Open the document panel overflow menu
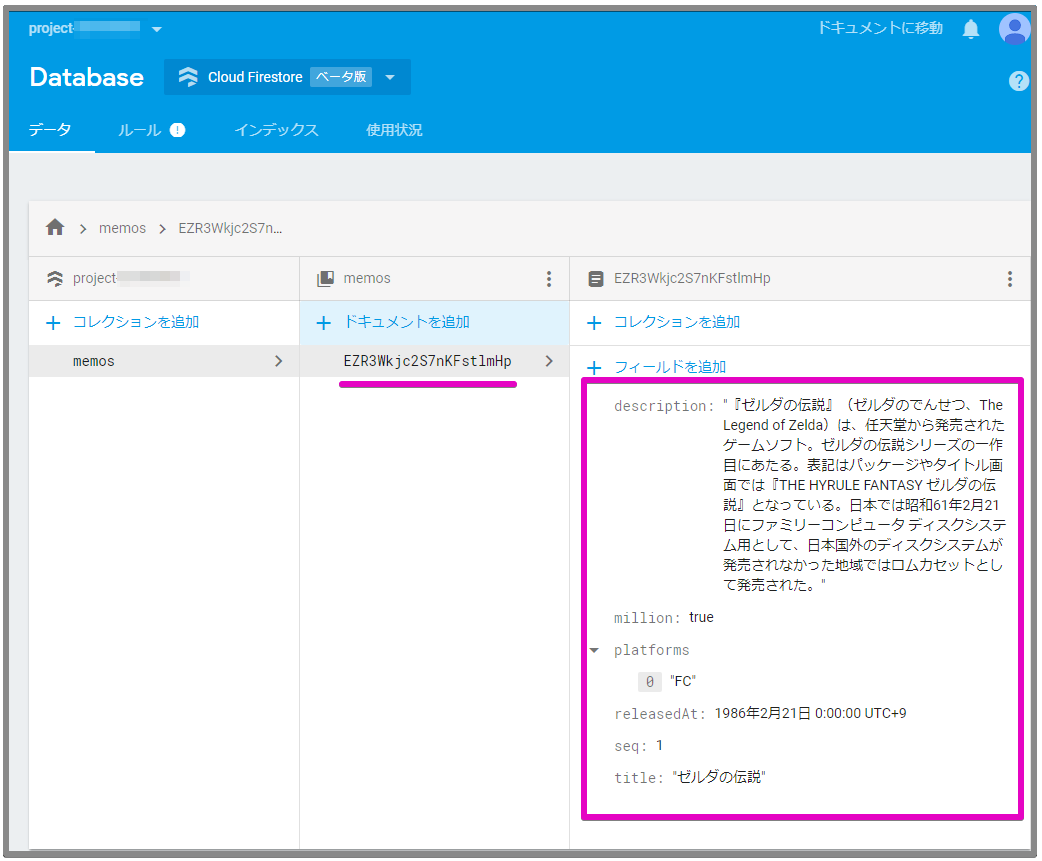1042x861 pixels. [x=1010, y=278]
